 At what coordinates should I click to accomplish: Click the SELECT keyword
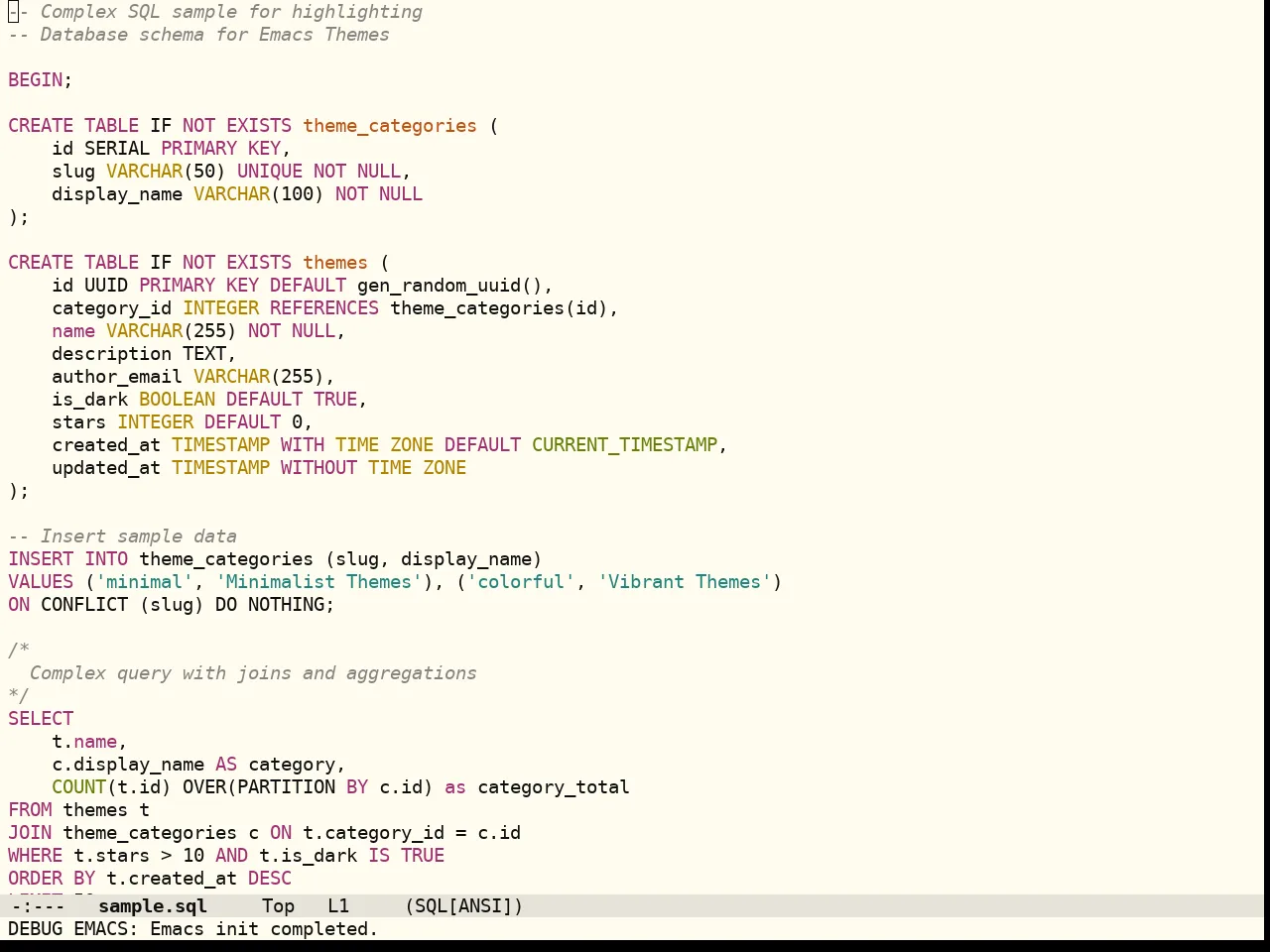click(41, 719)
